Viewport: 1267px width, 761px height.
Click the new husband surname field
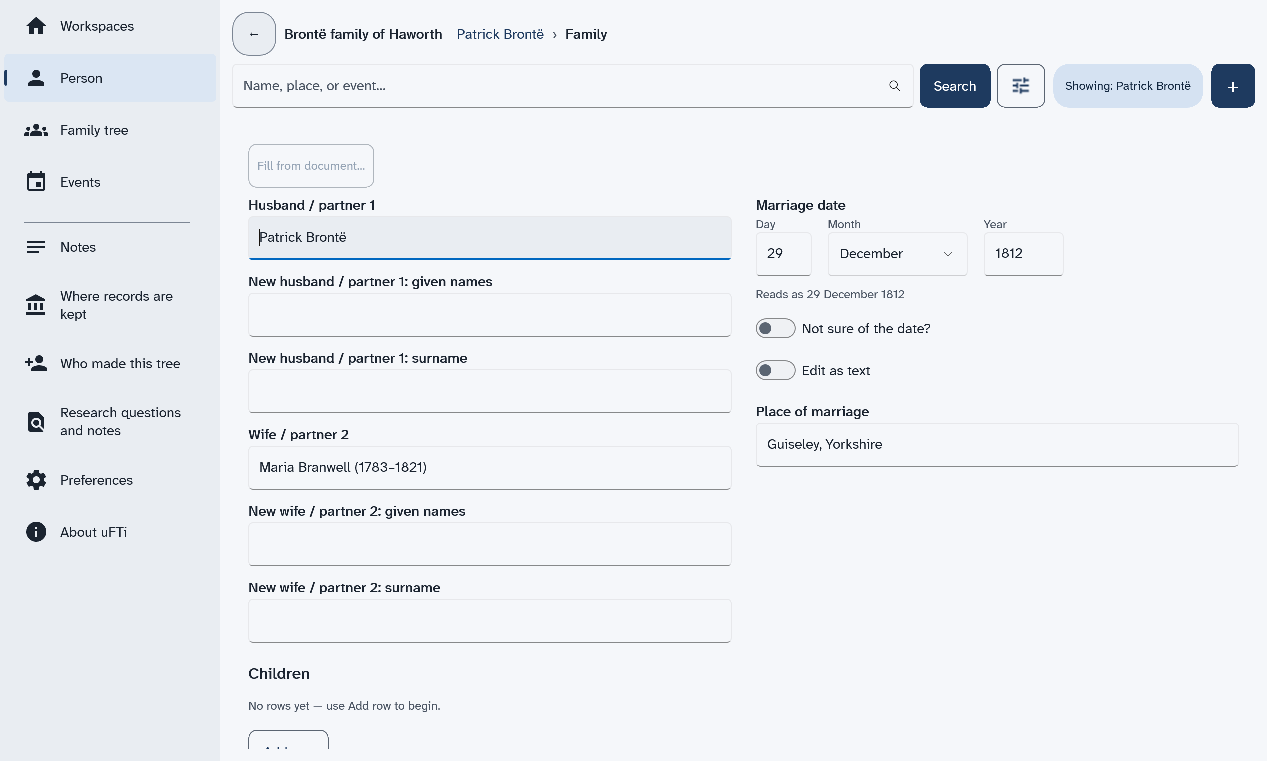coord(490,391)
